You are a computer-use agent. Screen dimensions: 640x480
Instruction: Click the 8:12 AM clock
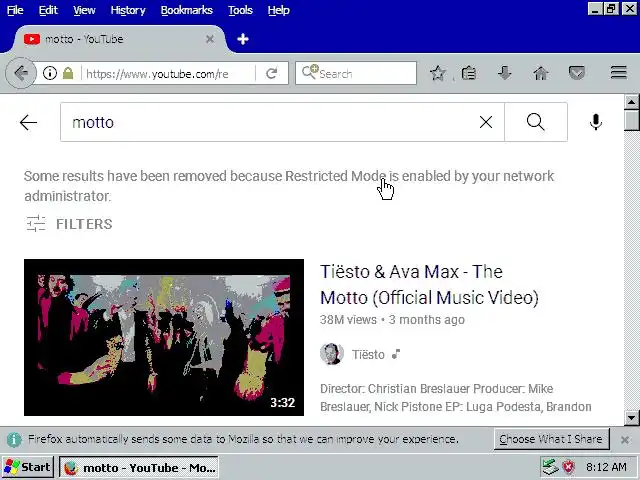click(x=606, y=467)
